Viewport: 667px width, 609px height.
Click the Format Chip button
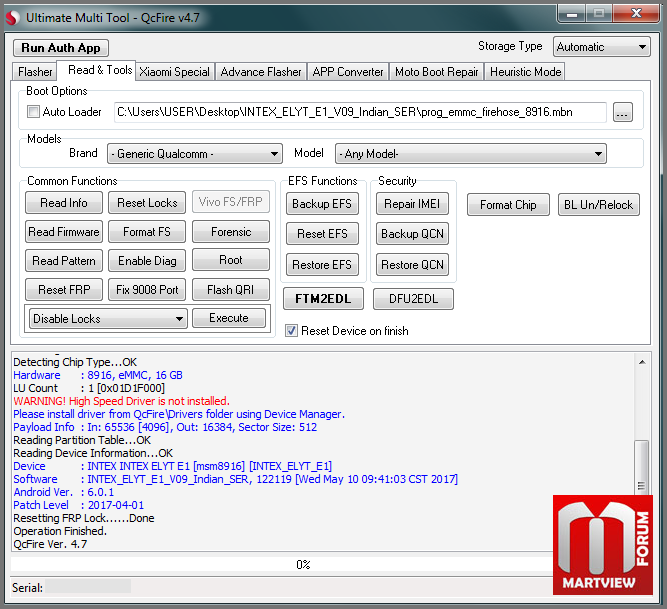[508, 205]
